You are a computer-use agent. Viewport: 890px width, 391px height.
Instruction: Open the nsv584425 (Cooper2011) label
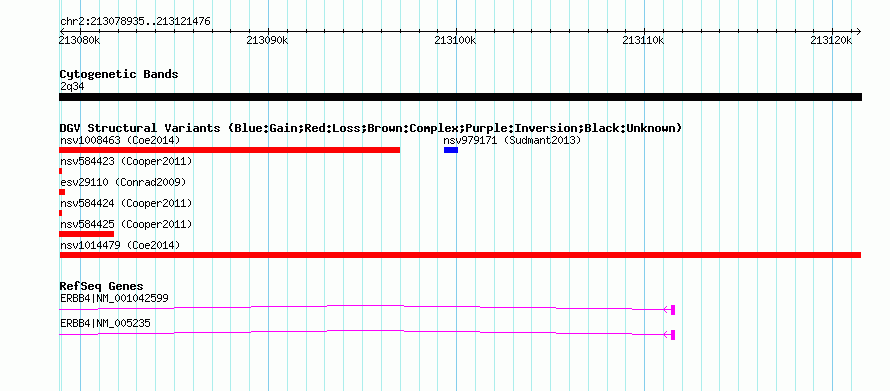coord(126,224)
